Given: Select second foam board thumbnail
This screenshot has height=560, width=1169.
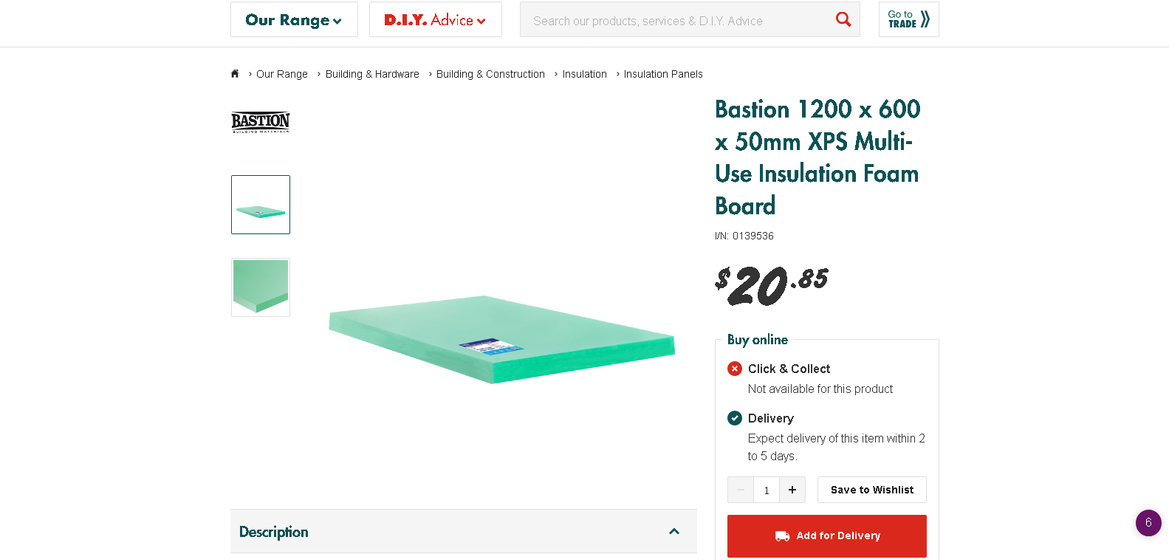Looking at the screenshot, I should pos(261,287).
